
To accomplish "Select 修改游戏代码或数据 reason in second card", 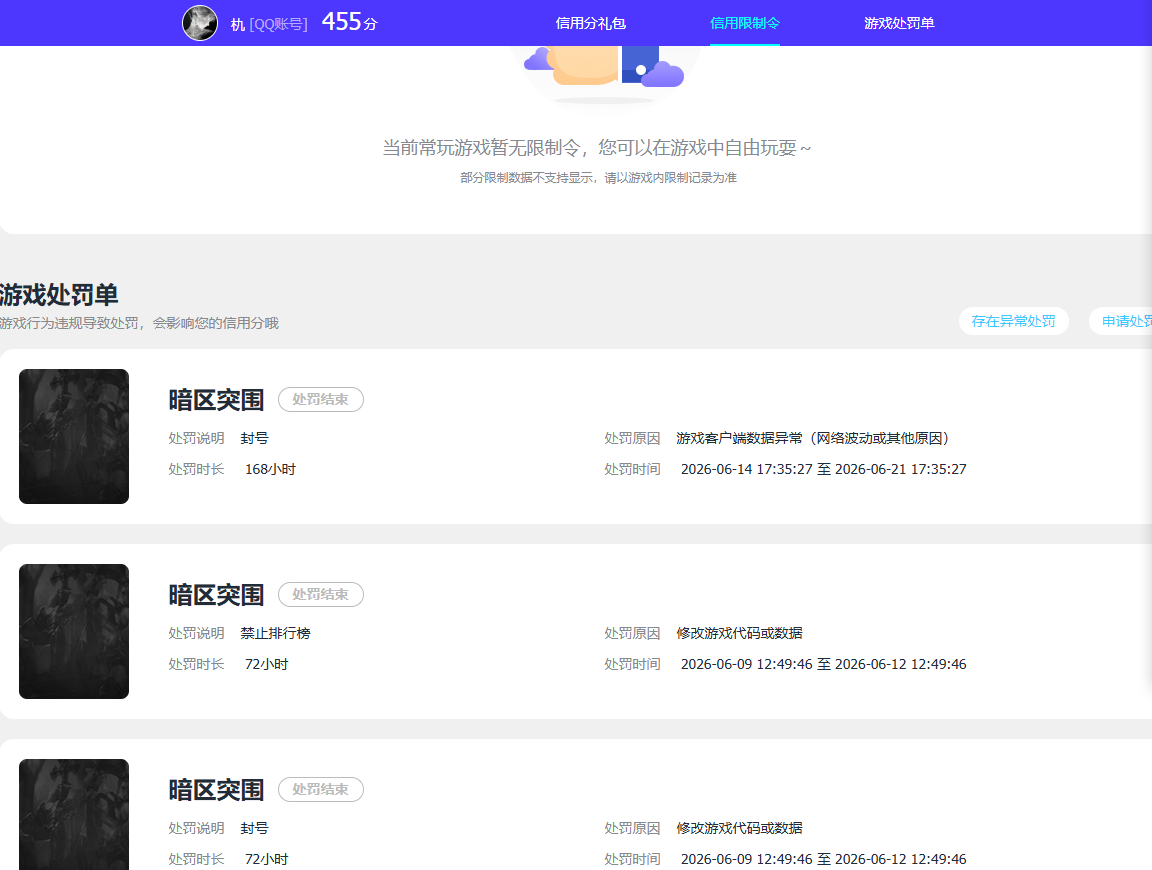I will 739,633.
